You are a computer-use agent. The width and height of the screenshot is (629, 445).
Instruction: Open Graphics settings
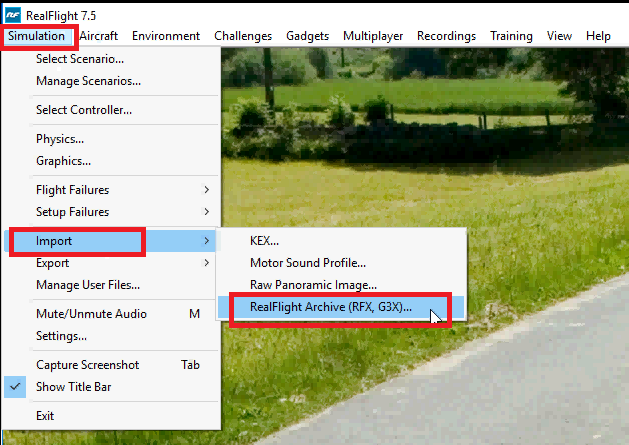63,161
